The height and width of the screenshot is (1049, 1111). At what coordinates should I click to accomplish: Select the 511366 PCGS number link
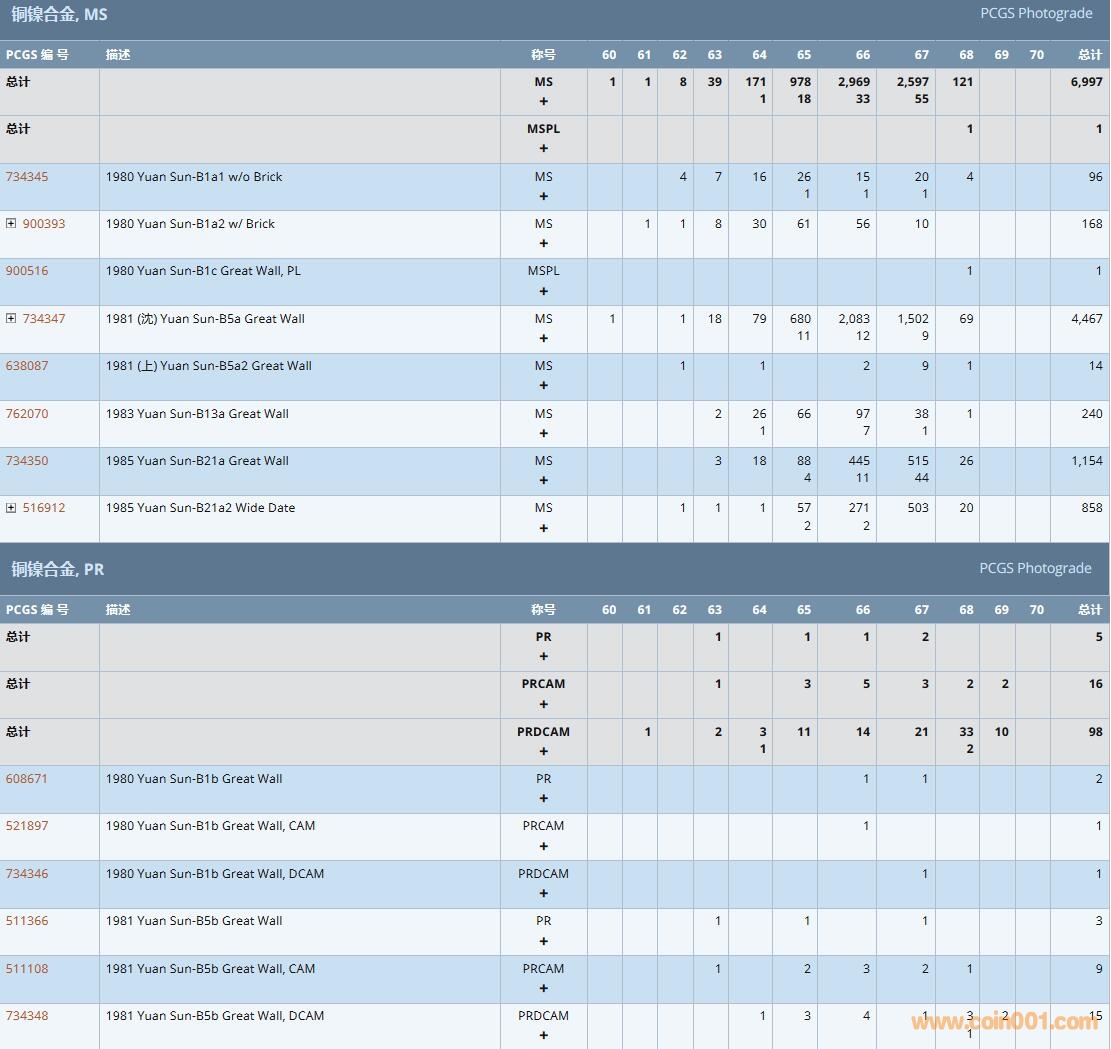click(x=27, y=921)
